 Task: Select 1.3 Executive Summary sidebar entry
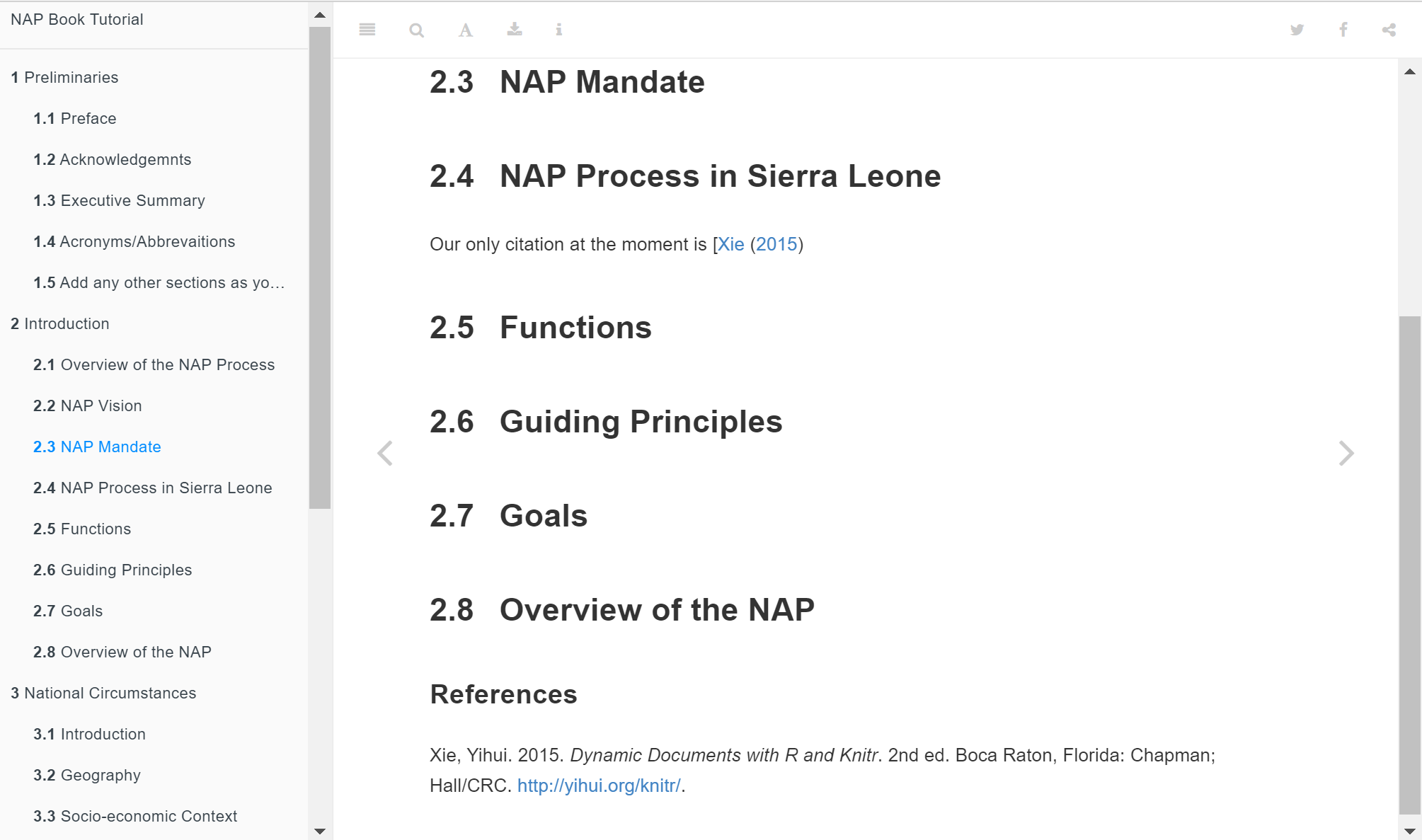point(119,200)
